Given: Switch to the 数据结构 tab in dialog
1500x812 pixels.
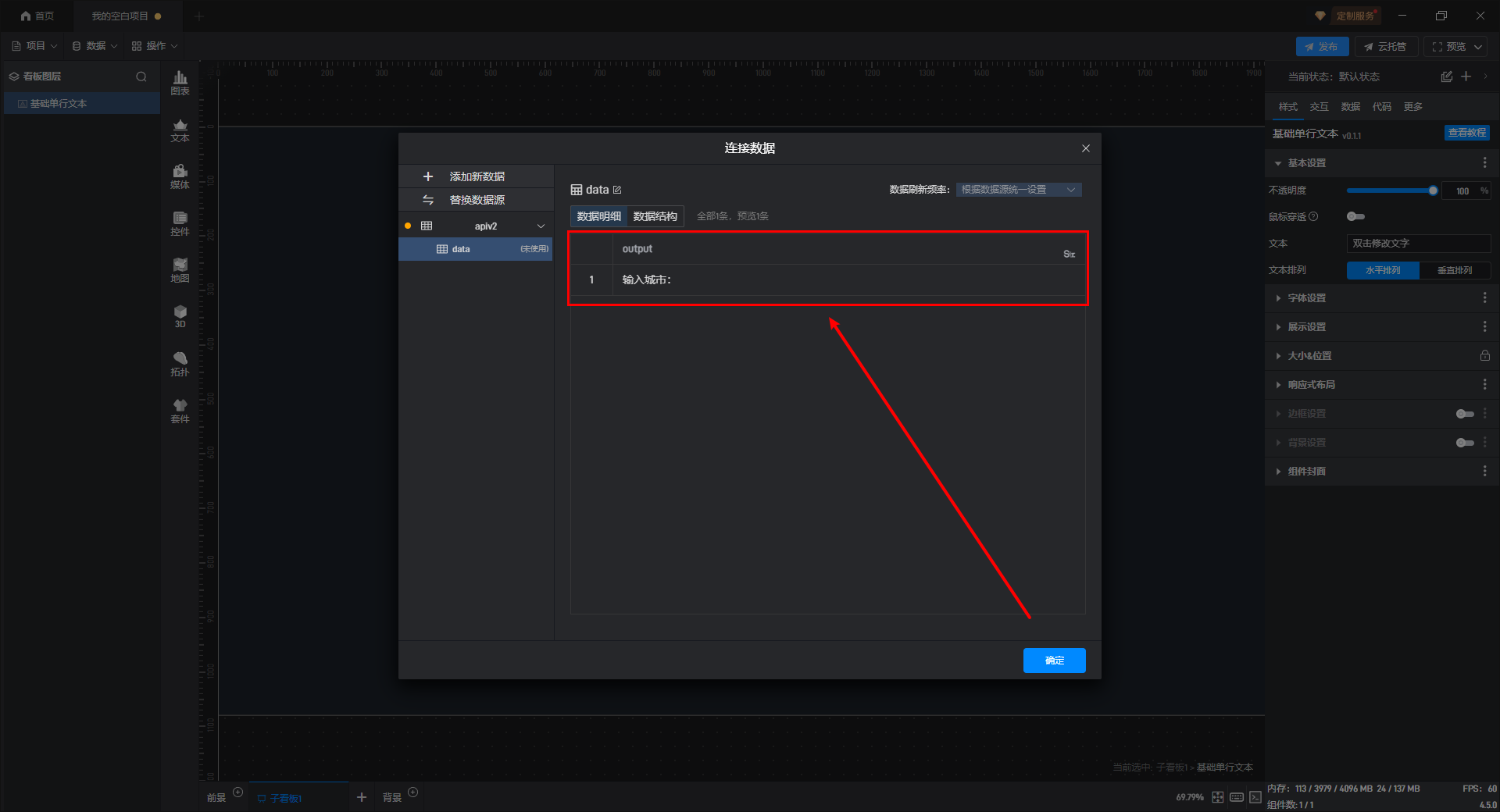Looking at the screenshot, I should click(655, 216).
